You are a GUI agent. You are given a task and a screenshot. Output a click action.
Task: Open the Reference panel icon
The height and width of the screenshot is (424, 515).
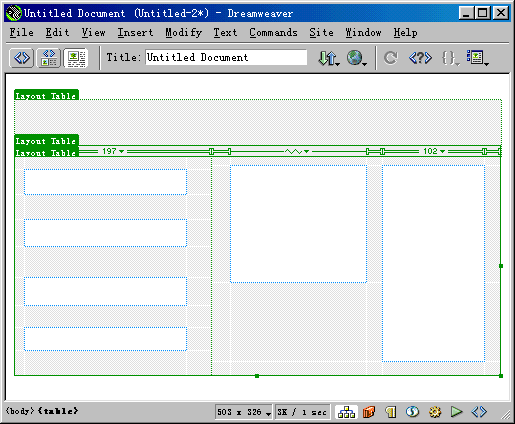pos(420,58)
